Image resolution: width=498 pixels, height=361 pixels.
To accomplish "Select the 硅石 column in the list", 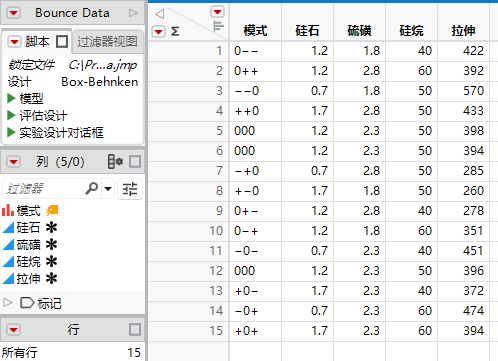I will point(29,228).
